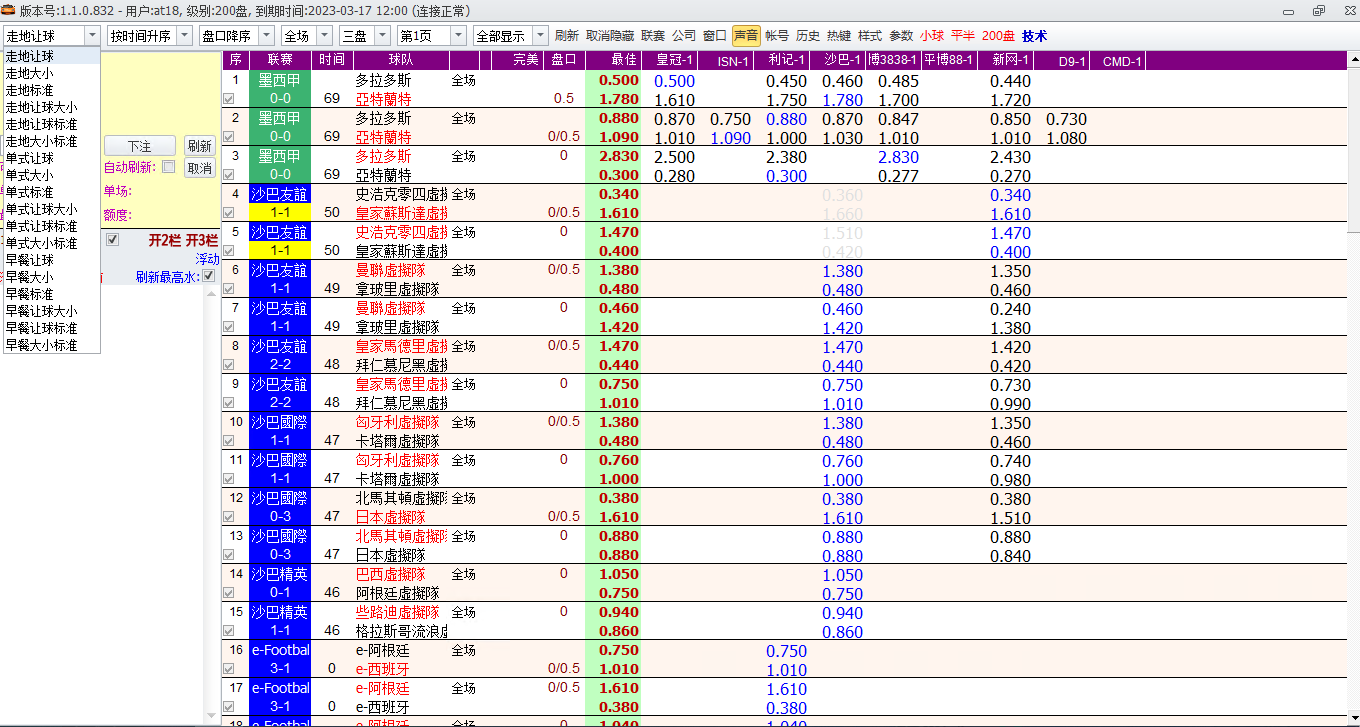Viewport: 1360px width, 727px height.
Task: Enable the 自动刷新 checkbox
Action: [x=168, y=167]
